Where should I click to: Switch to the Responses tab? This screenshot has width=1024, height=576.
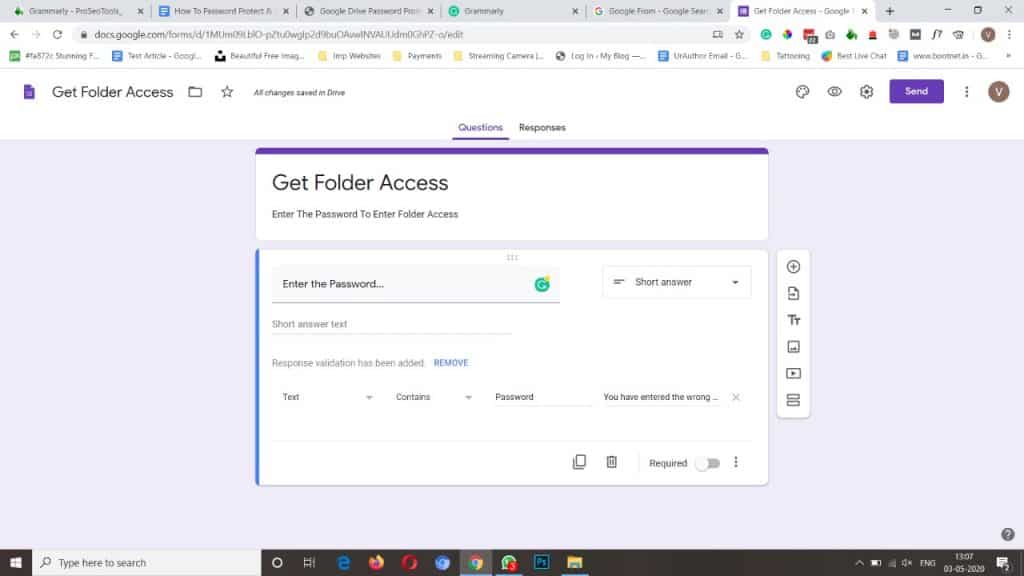click(541, 127)
